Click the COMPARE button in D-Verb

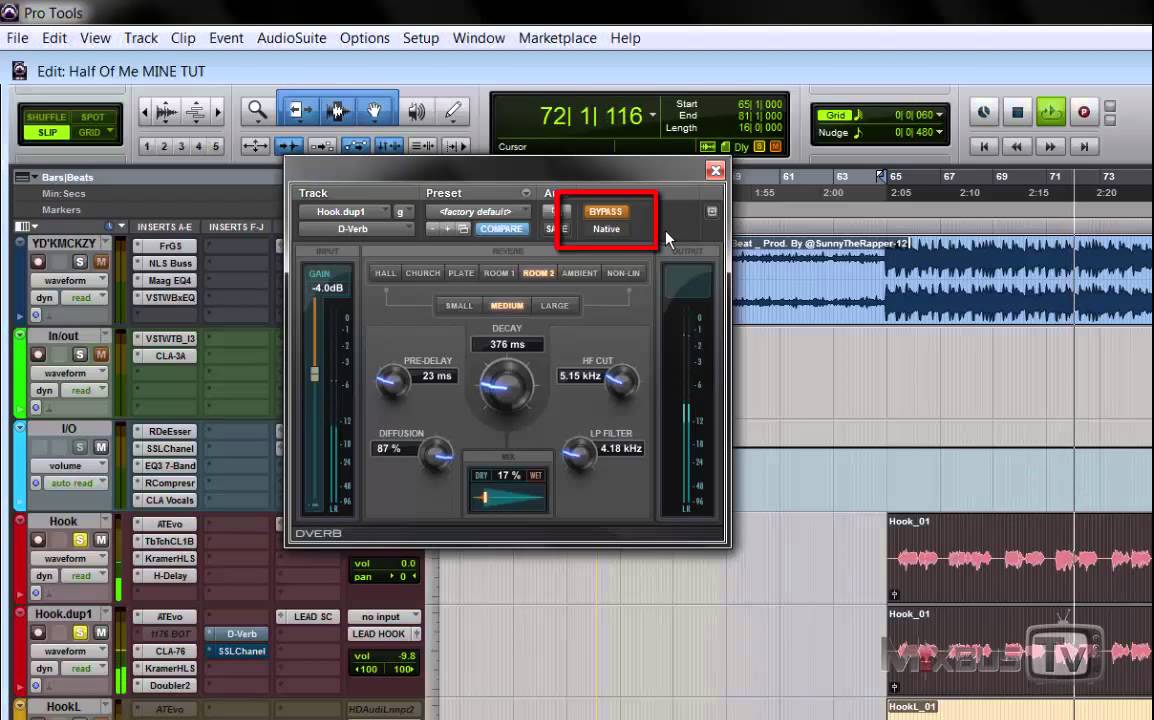click(501, 229)
